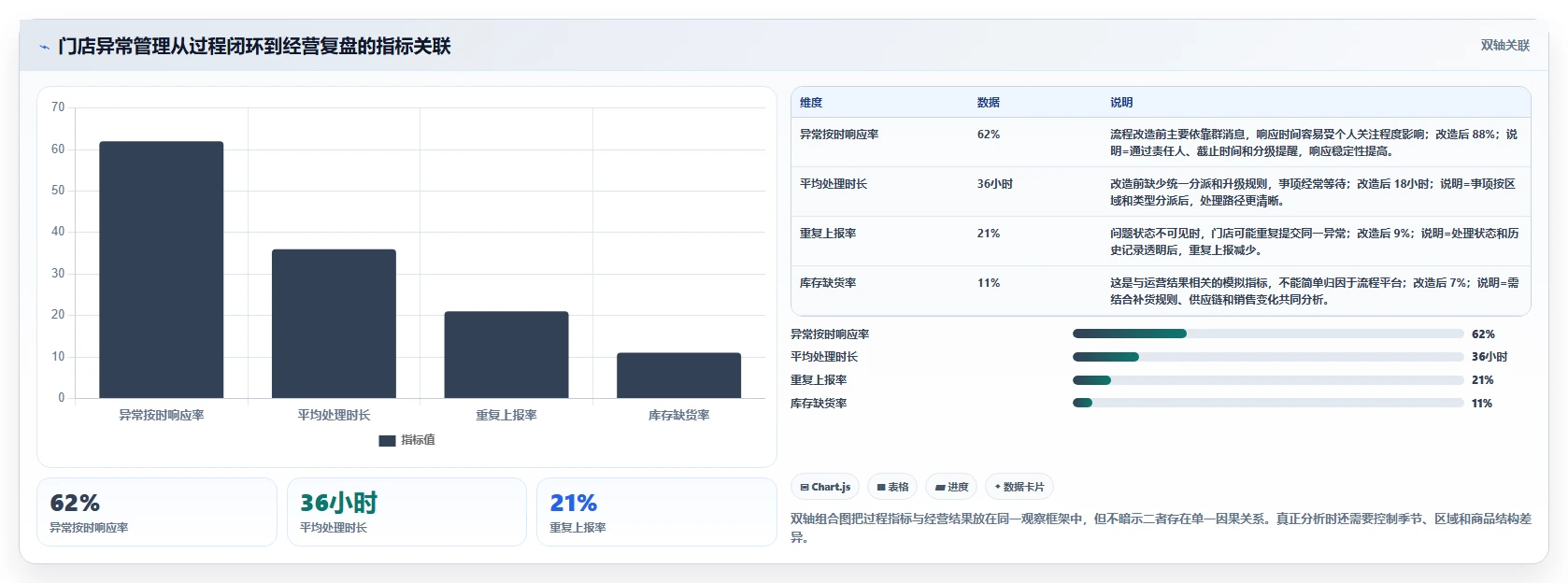Open the 21% 重复上报率 data card
The width and height of the screenshot is (1568, 583).
[657, 512]
